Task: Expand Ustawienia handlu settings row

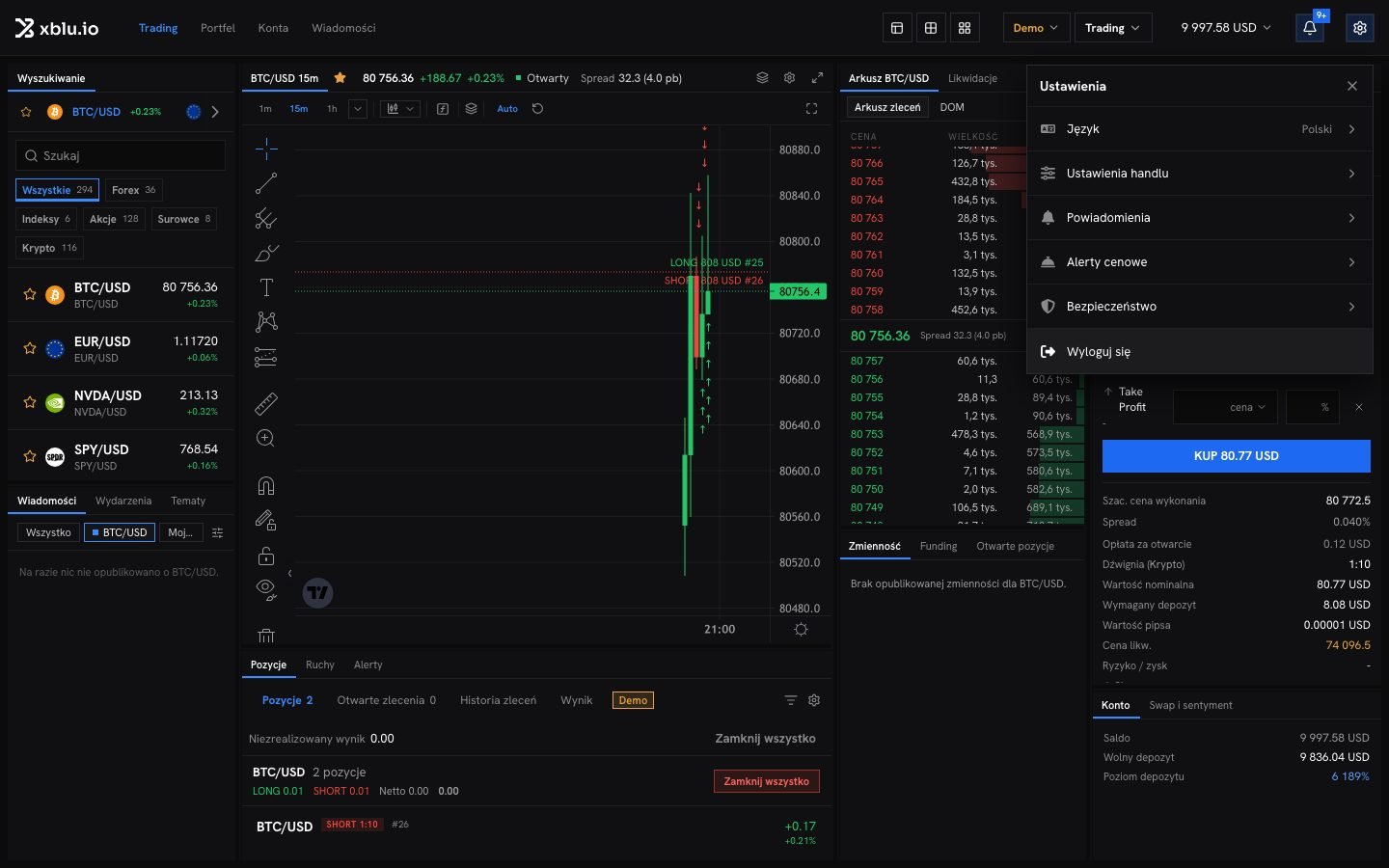Action: click(1199, 174)
